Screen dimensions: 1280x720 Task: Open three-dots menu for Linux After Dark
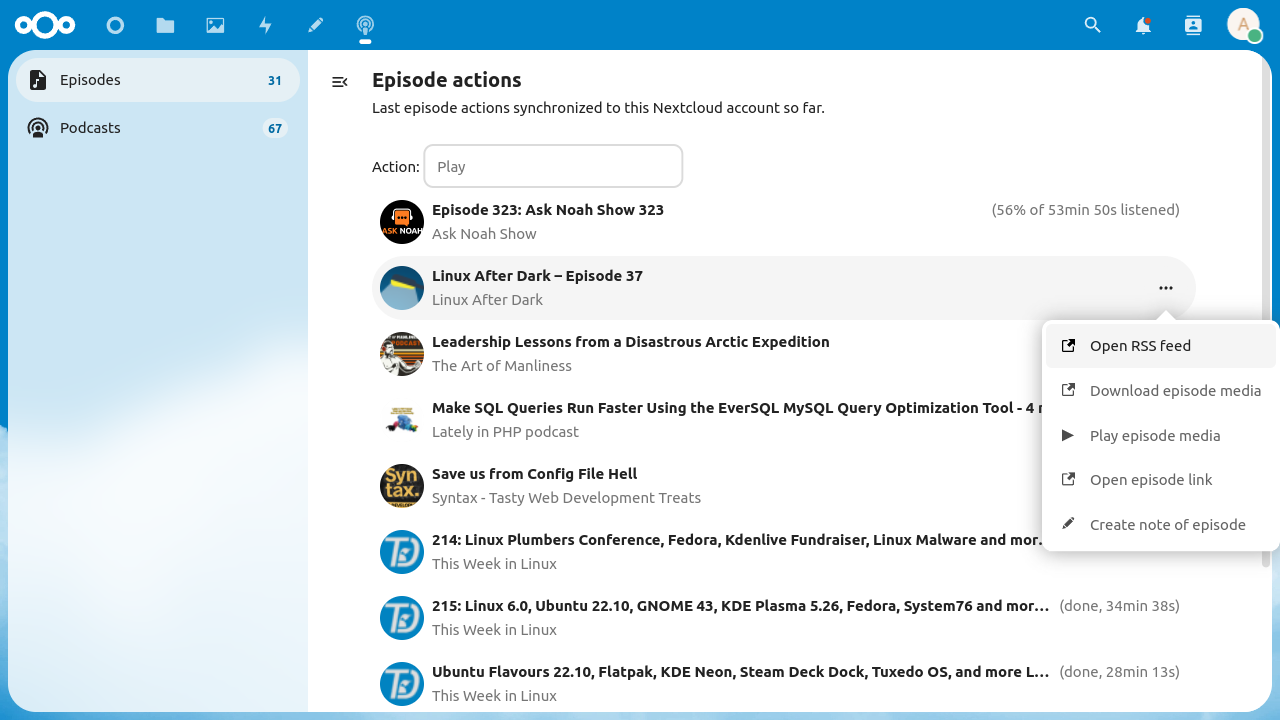click(x=1166, y=288)
